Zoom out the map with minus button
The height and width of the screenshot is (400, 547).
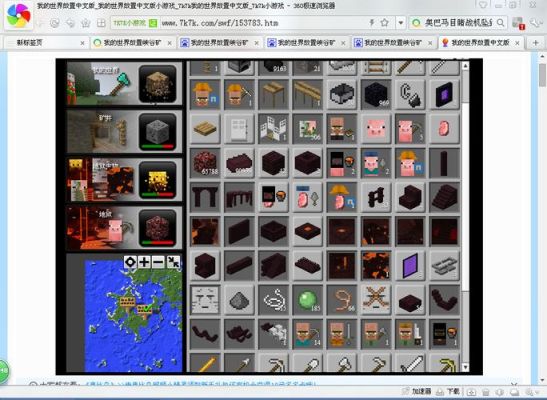[158, 262]
